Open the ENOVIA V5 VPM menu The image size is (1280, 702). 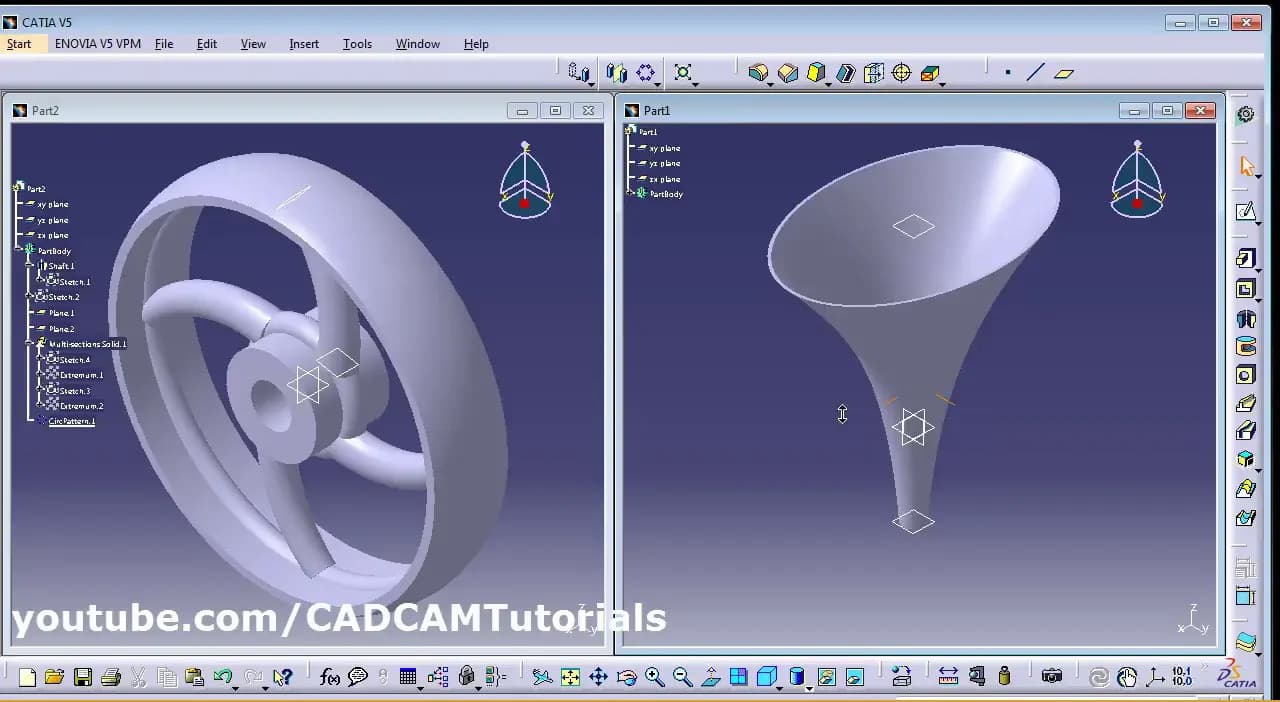pos(98,44)
